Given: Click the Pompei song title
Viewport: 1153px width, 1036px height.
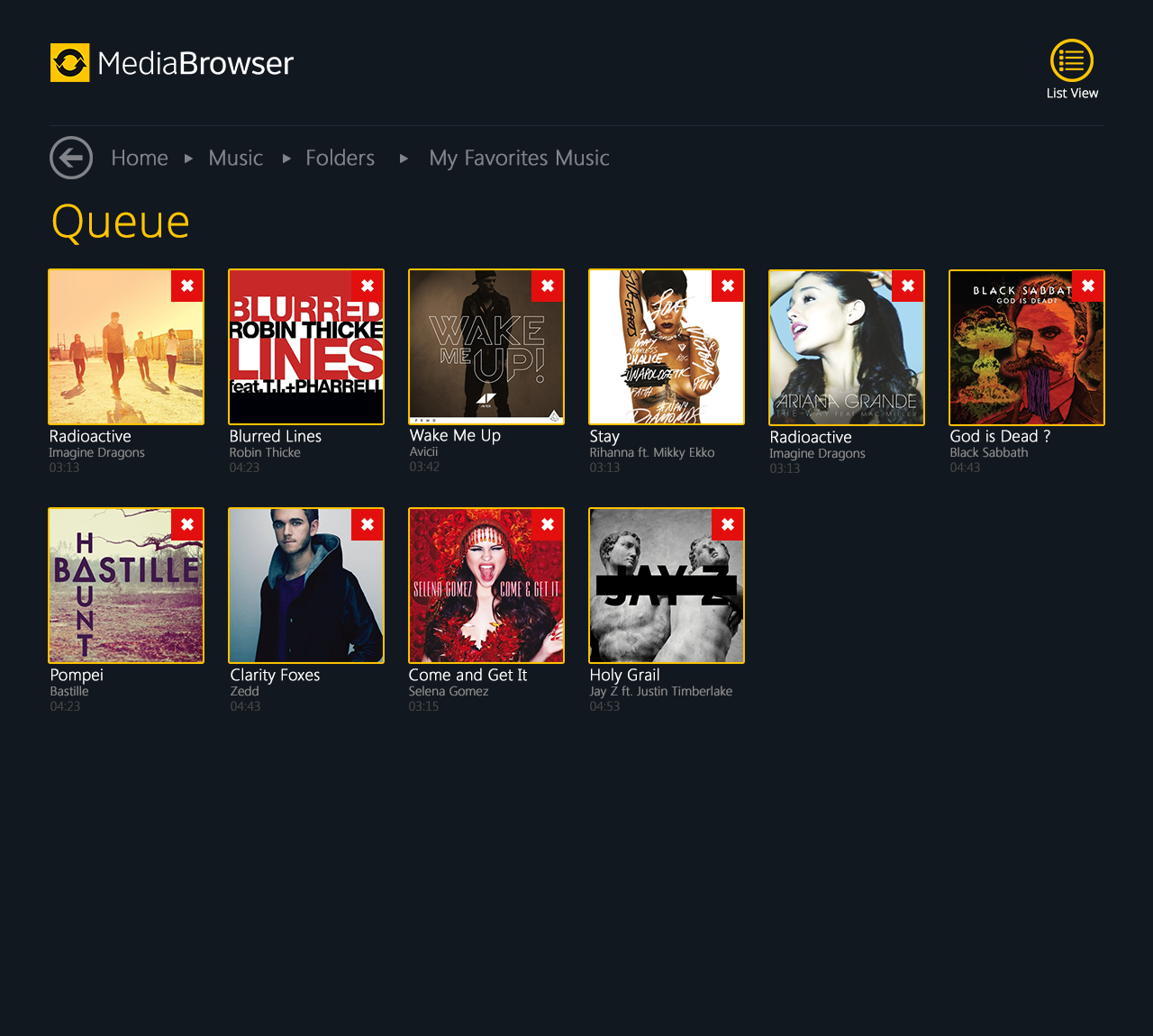Looking at the screenshot, I should (x=77, y=675).
